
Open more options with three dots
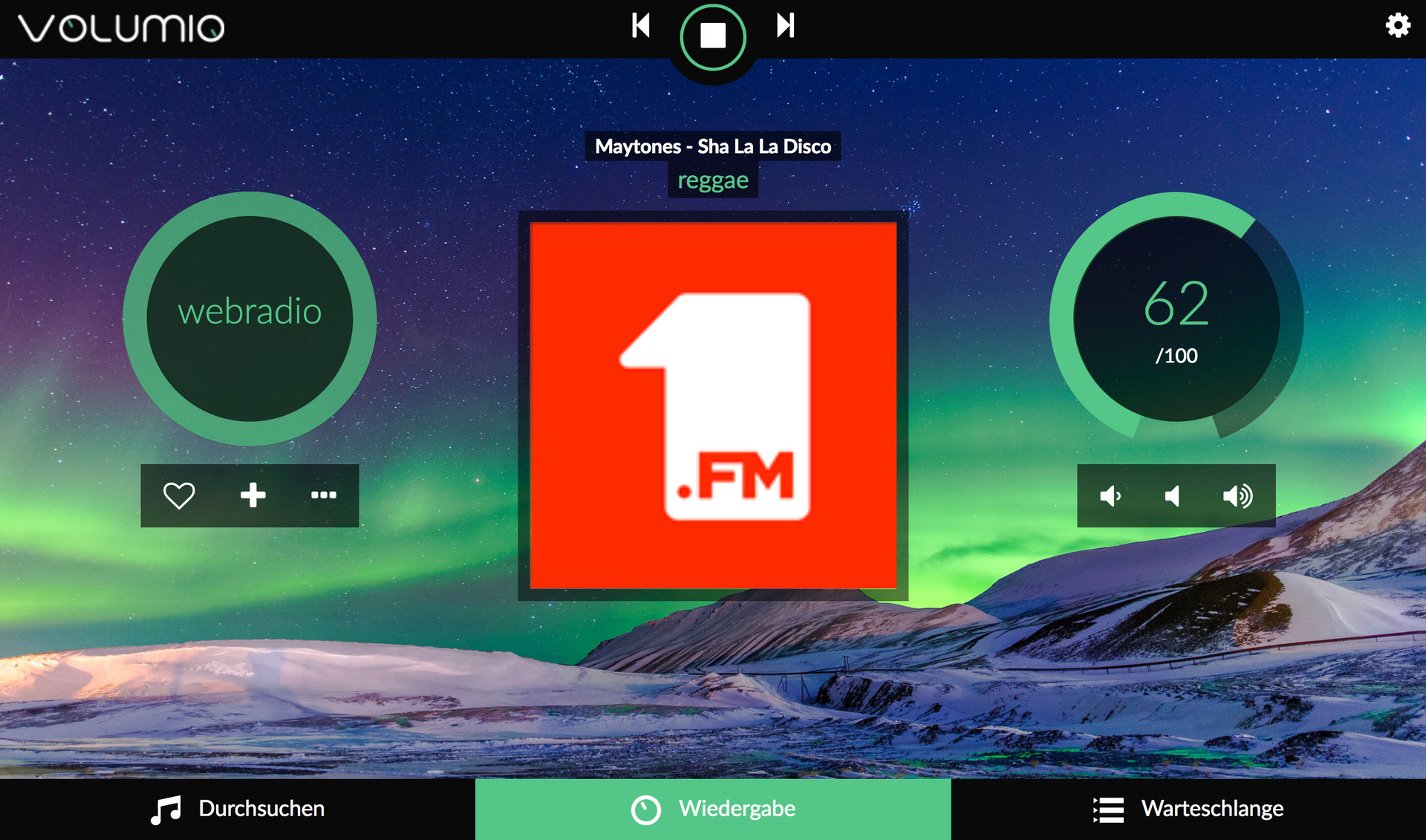323,495
